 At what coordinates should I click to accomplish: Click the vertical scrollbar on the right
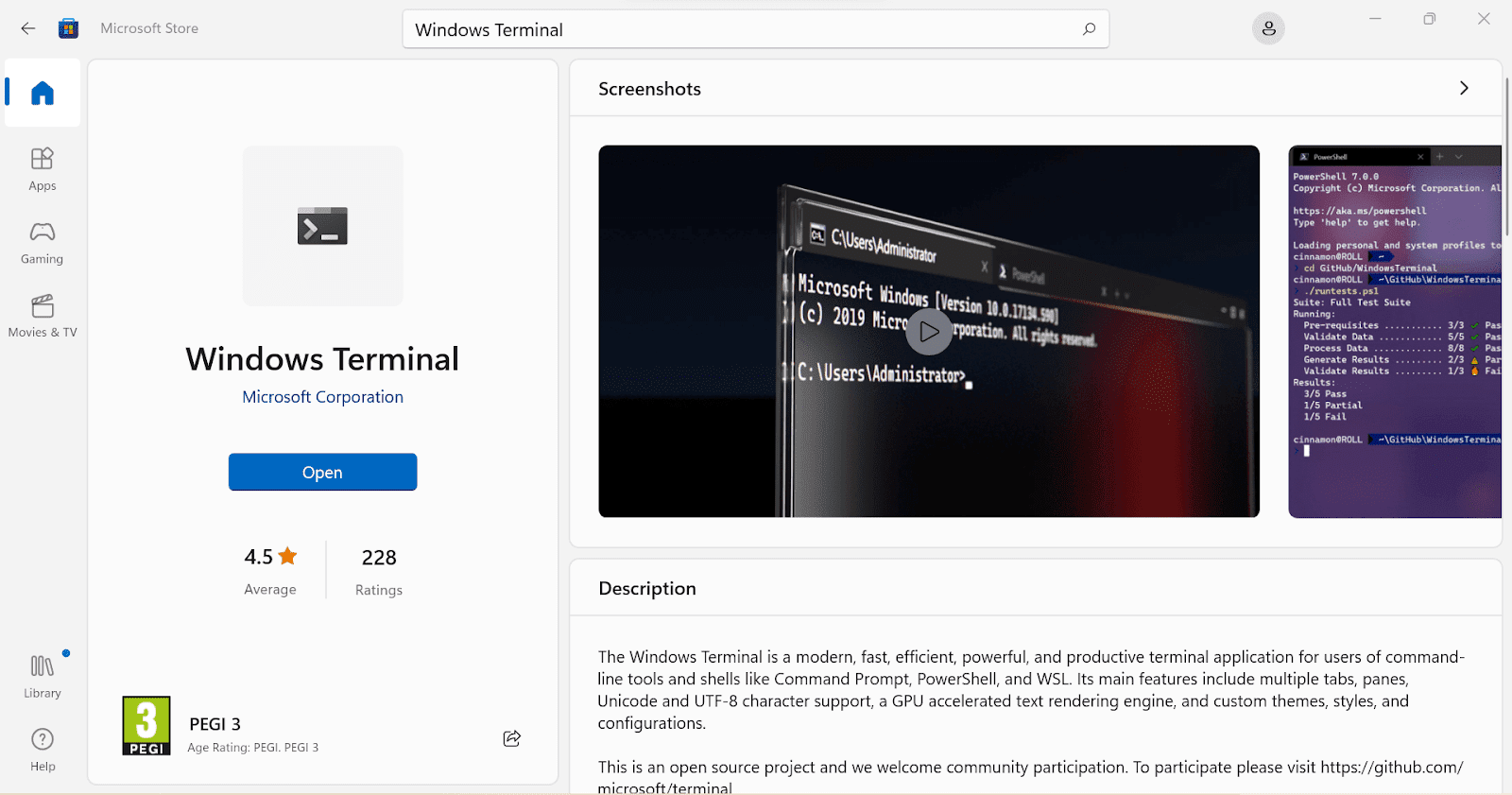1506,156
